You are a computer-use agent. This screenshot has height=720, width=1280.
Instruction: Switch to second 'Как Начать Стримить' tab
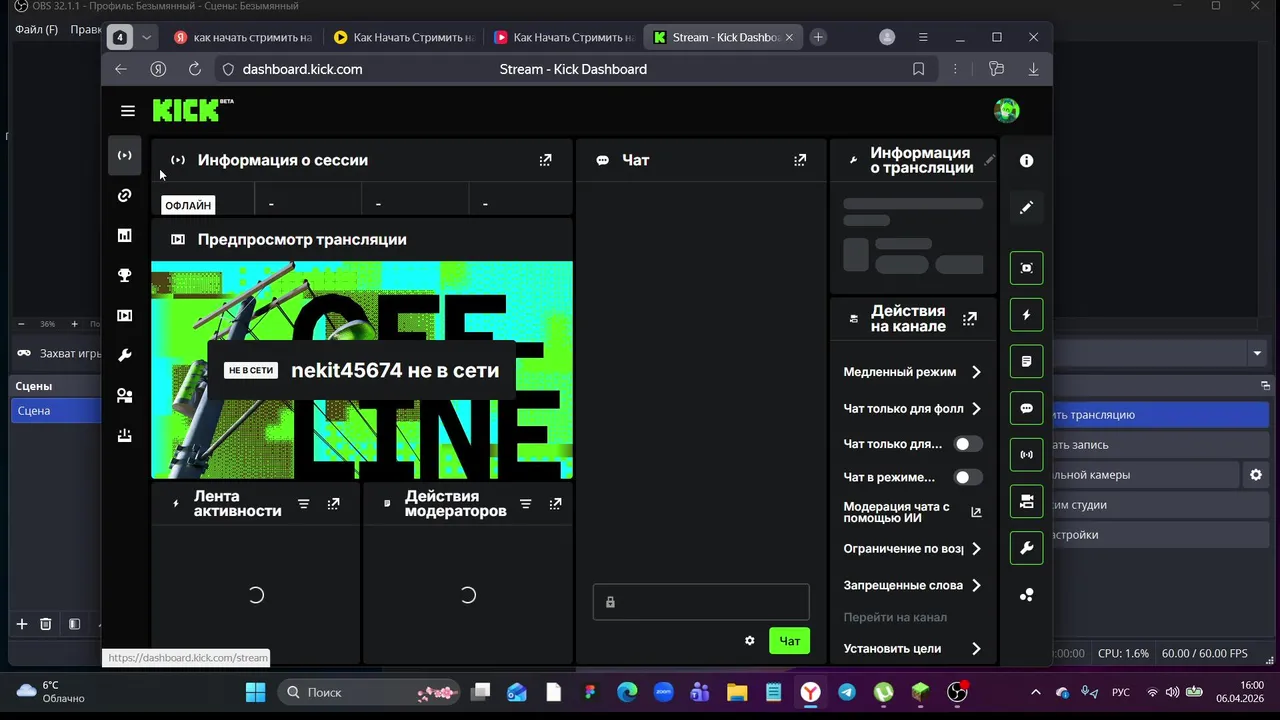(x=403, y=37)
